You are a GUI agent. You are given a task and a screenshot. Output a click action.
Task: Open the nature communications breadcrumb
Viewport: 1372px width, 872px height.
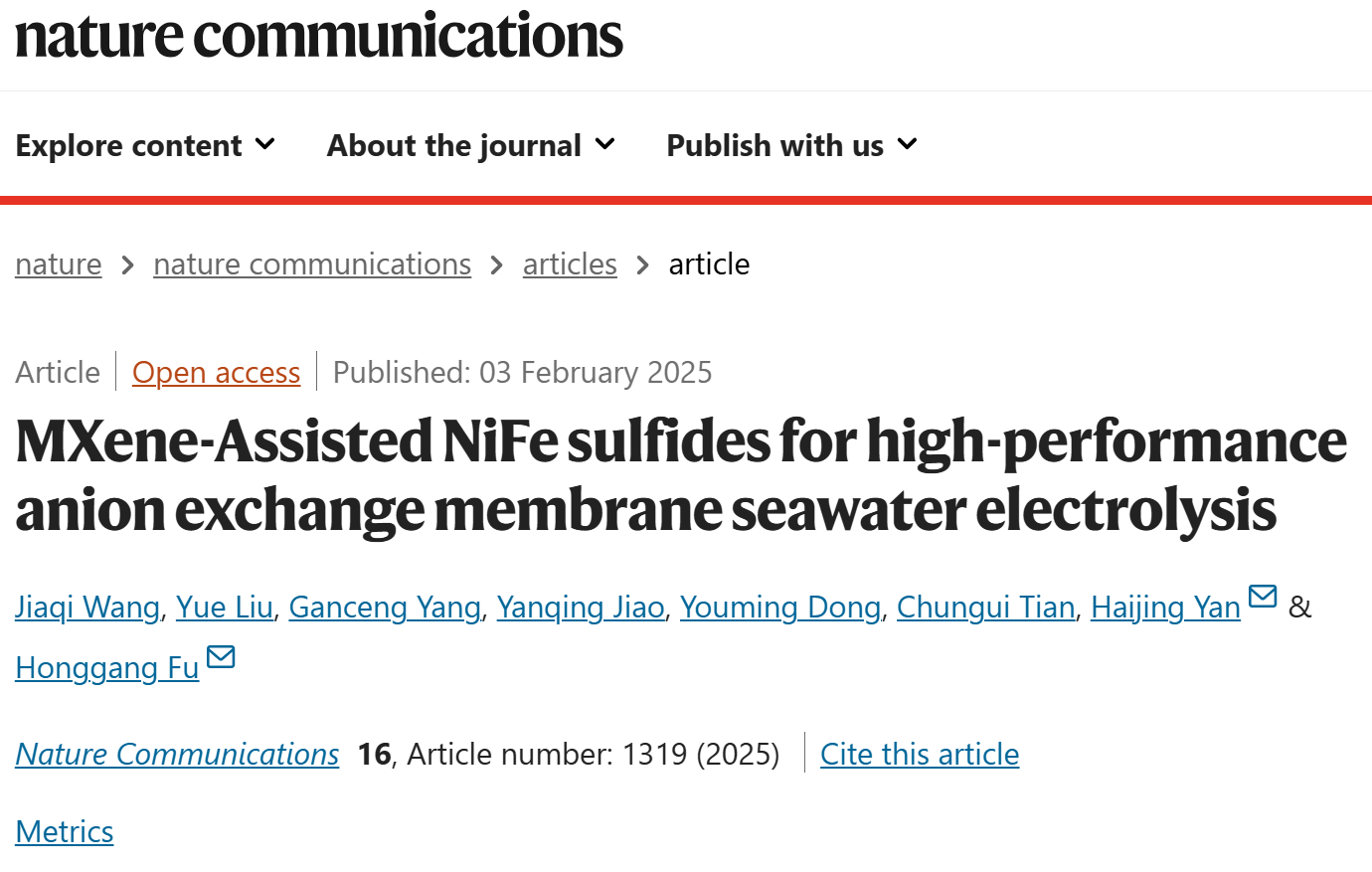(x=312, y=264)
